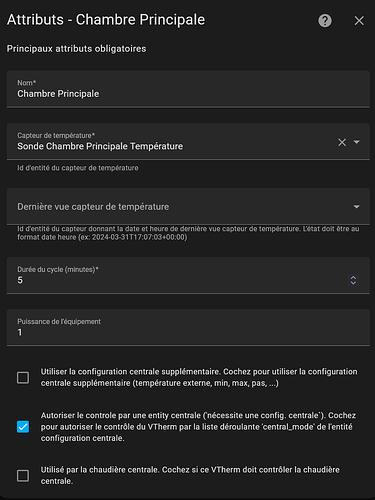Check Utilisé par la chaudière centrale box
Image resolution: width=375 pixels, height=500 pixels.
(x=23, y=476)
